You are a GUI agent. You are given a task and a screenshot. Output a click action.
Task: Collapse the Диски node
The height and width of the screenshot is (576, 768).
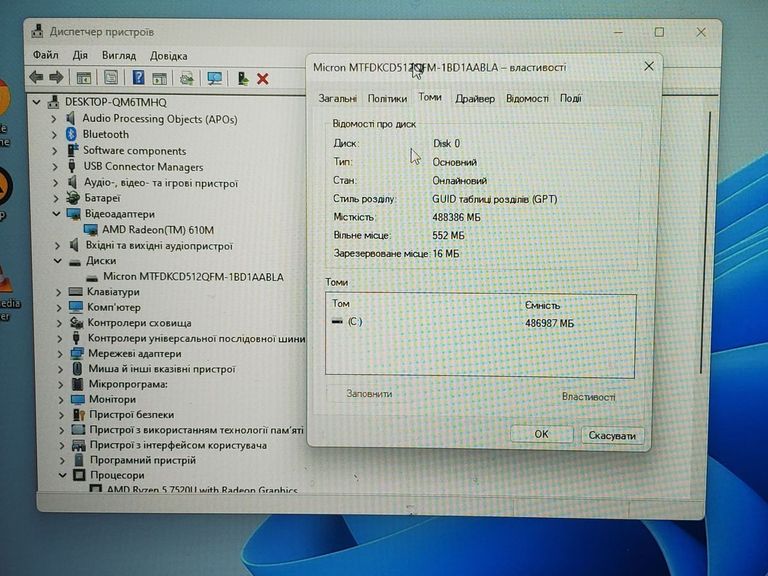point(58,261)
